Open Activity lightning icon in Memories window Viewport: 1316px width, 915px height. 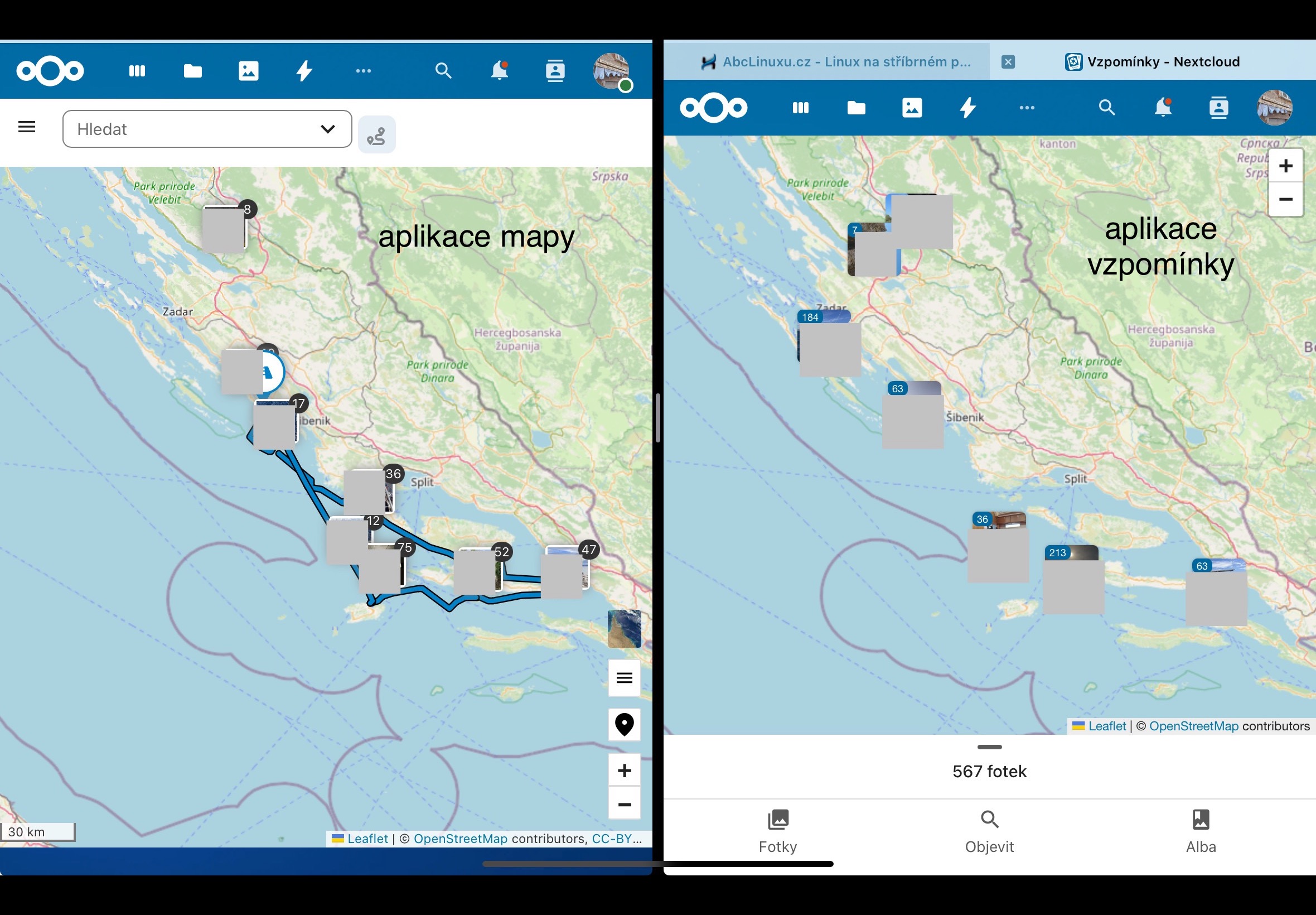coord(967,108)
